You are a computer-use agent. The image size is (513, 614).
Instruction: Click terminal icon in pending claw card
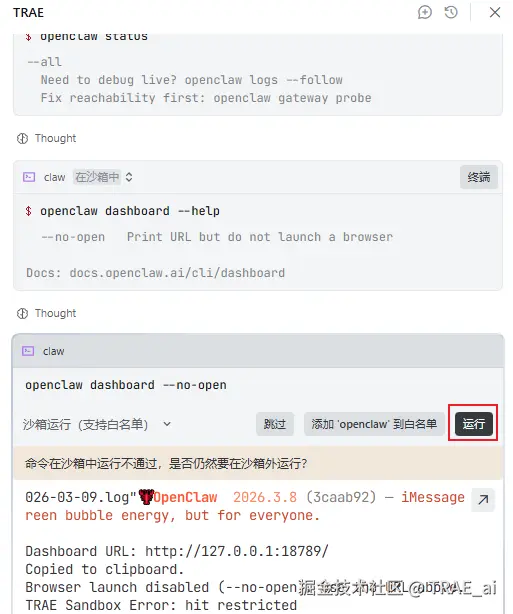[x=28, y=351]
